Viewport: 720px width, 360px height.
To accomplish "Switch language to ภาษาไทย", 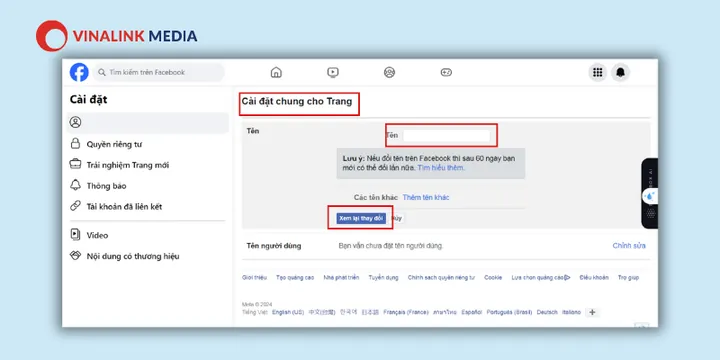I will [444, 312].
